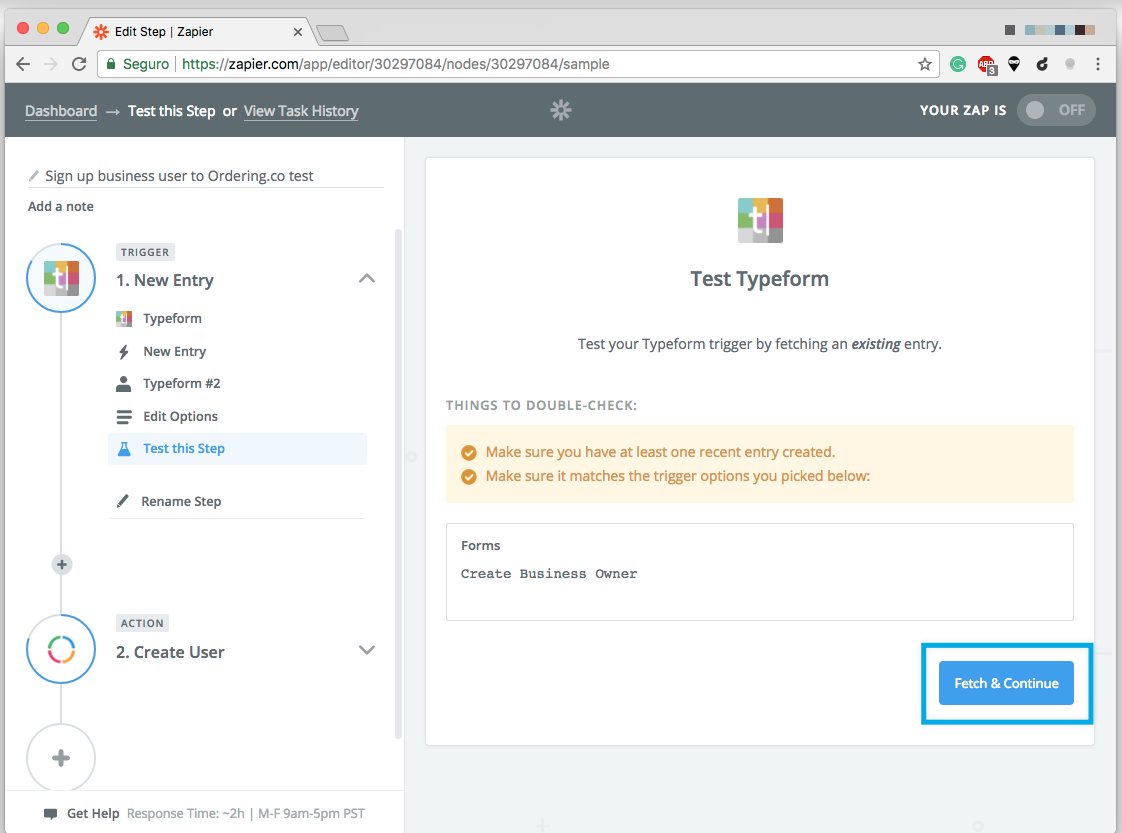
Task: Go back with the browser back arrow
Action: 23,64
